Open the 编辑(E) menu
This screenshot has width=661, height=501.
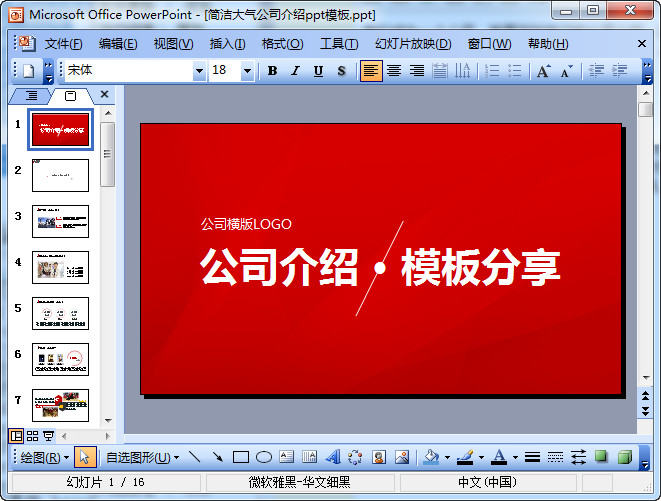(x=118, y=44)
